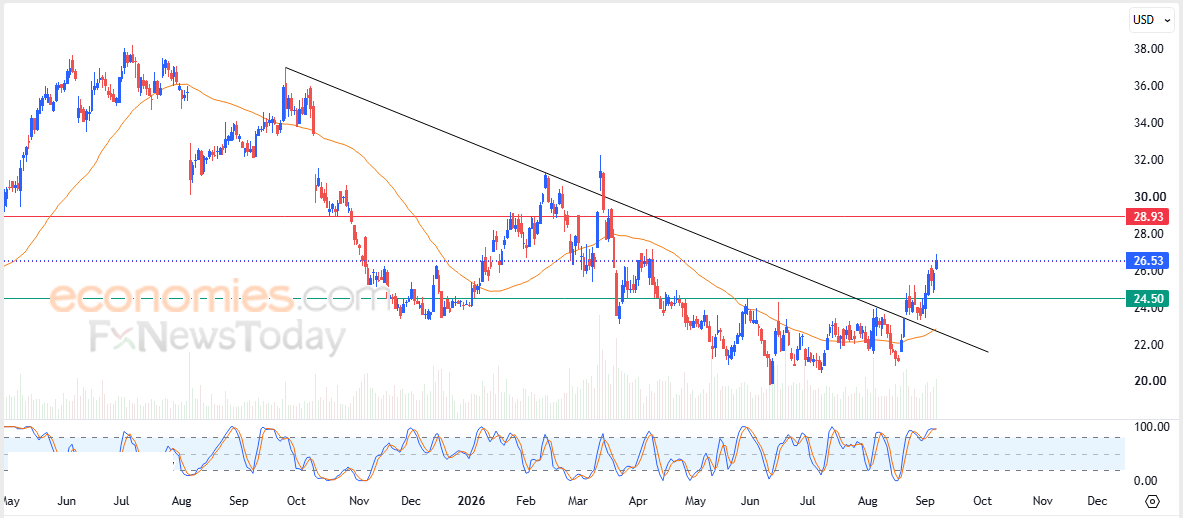This screenshot has height=518, width=1183.
Task: Click the Feb label on time axis
Action: tap(526, 501)
